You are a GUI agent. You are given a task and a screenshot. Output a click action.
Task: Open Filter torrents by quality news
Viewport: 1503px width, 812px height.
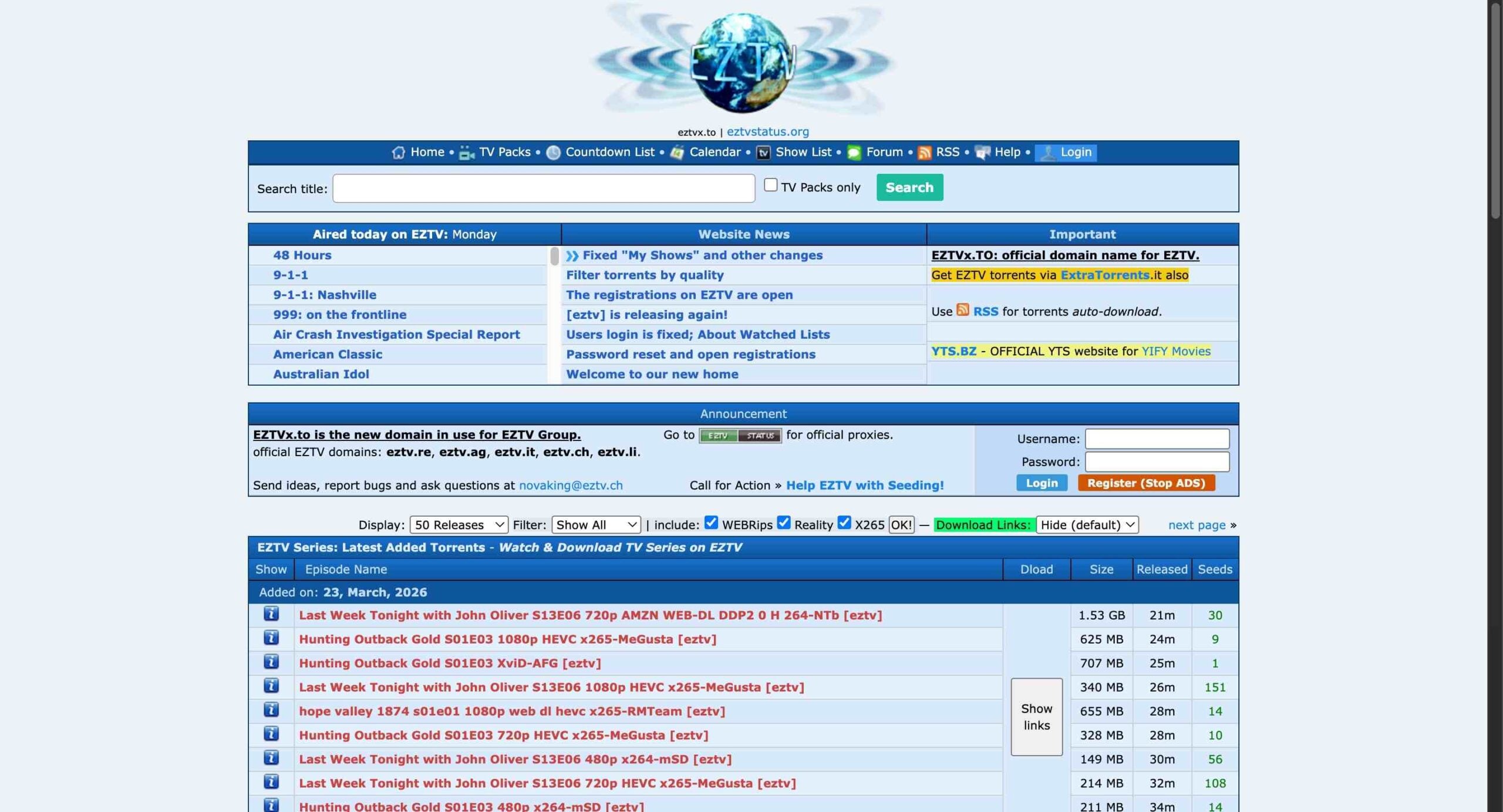645,275
